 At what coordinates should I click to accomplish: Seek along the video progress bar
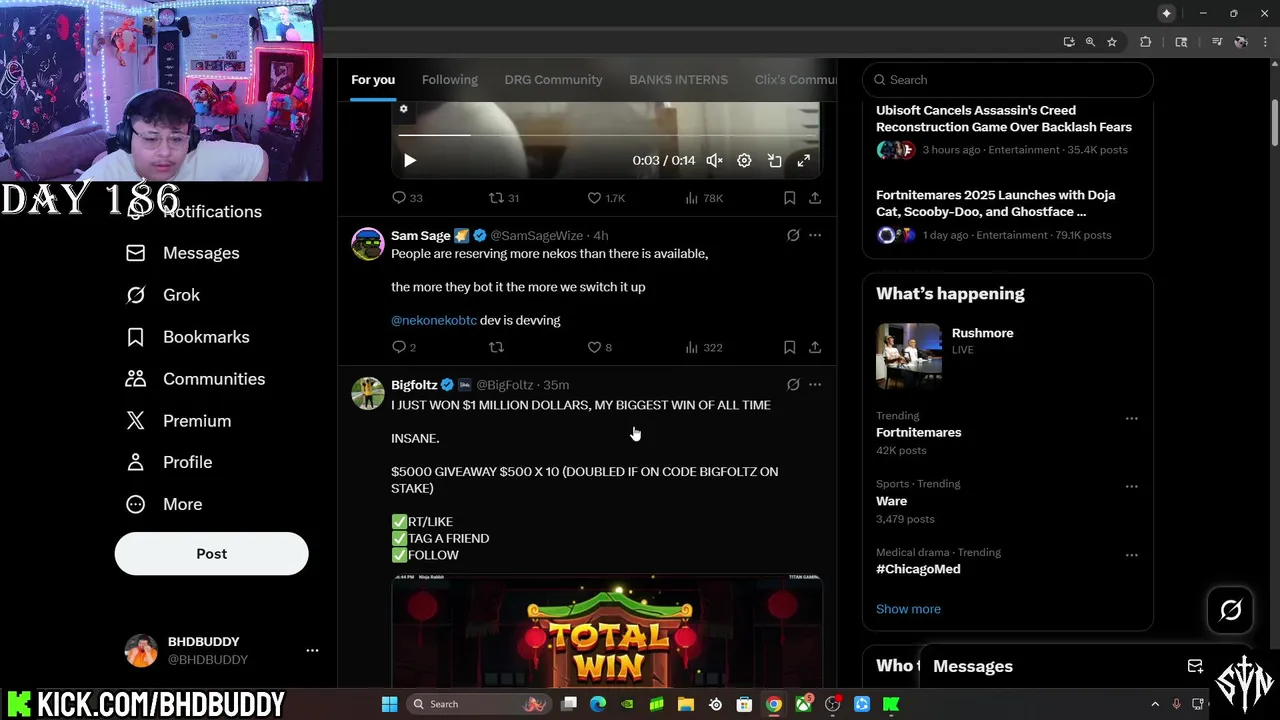(608, 134)
